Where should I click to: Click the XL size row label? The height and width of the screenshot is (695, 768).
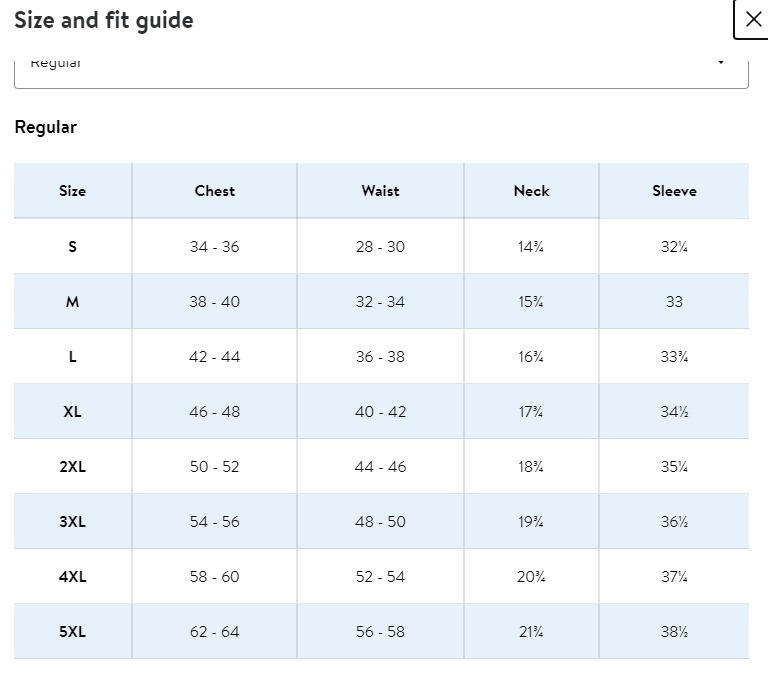click(x=72, y=411)
